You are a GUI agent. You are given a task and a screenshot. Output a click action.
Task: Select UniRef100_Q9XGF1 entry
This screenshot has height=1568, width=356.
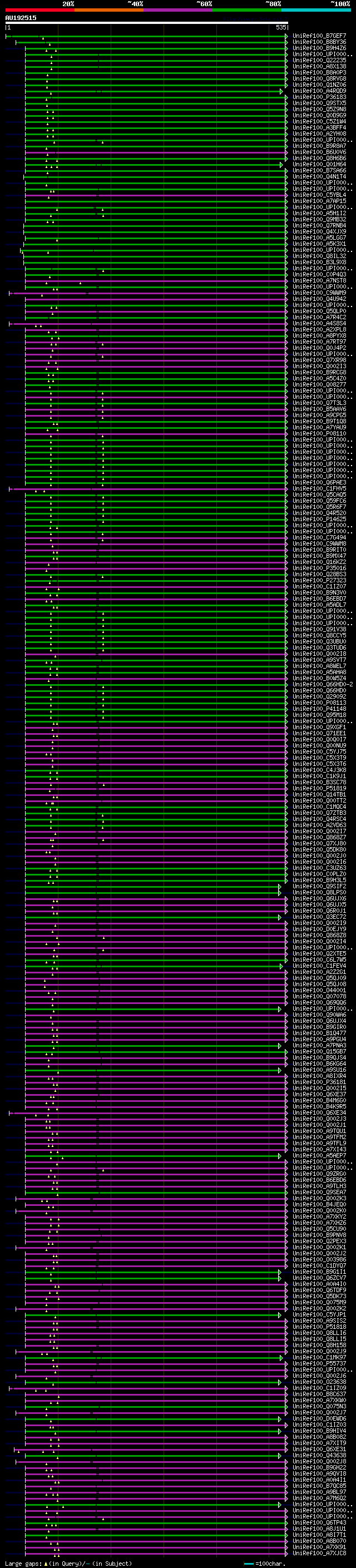[319, 728]
